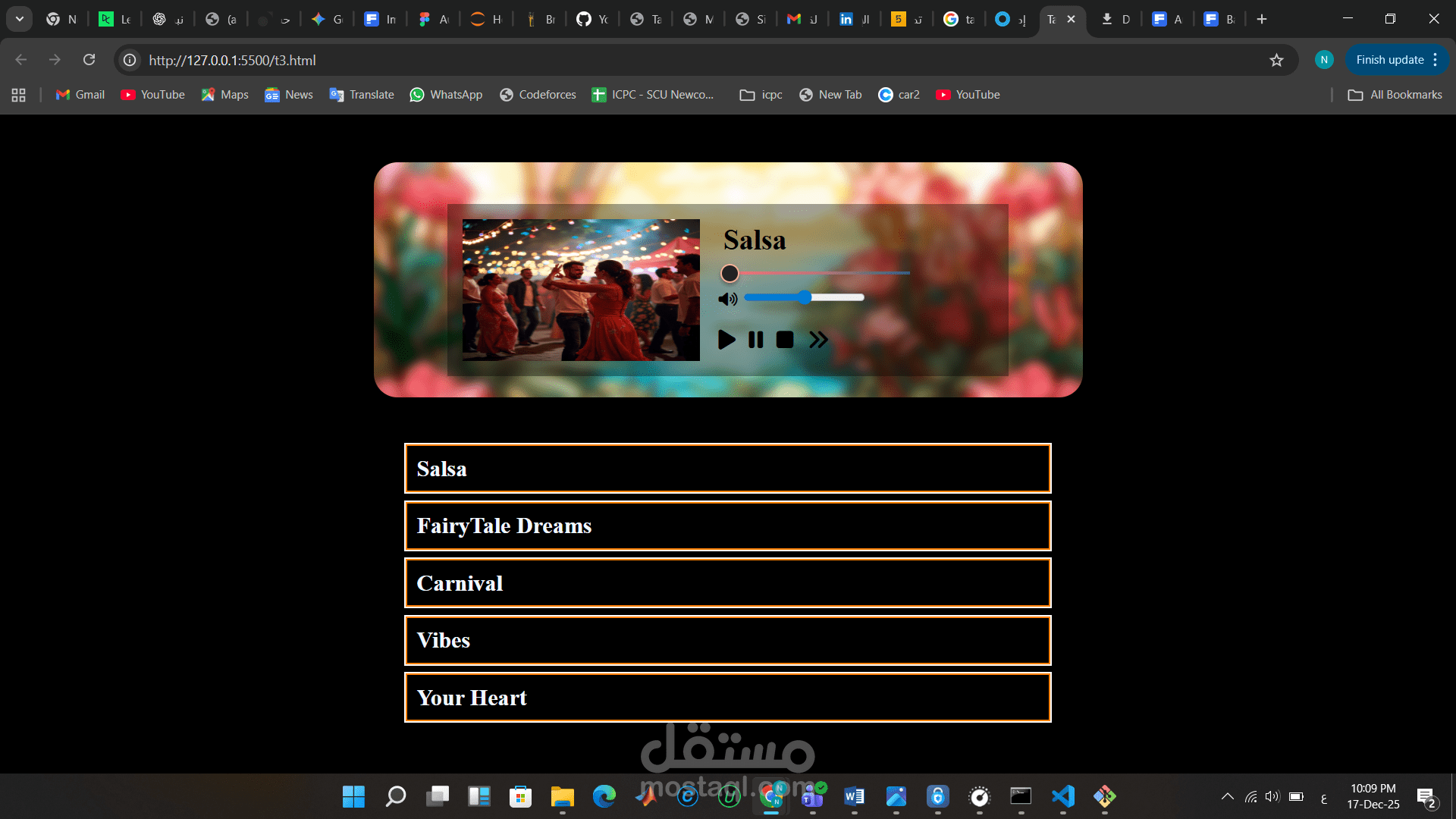1456x819 pixels.
Task: Open the terminal window from the taskbar
Action: [x=1021, y=796]
